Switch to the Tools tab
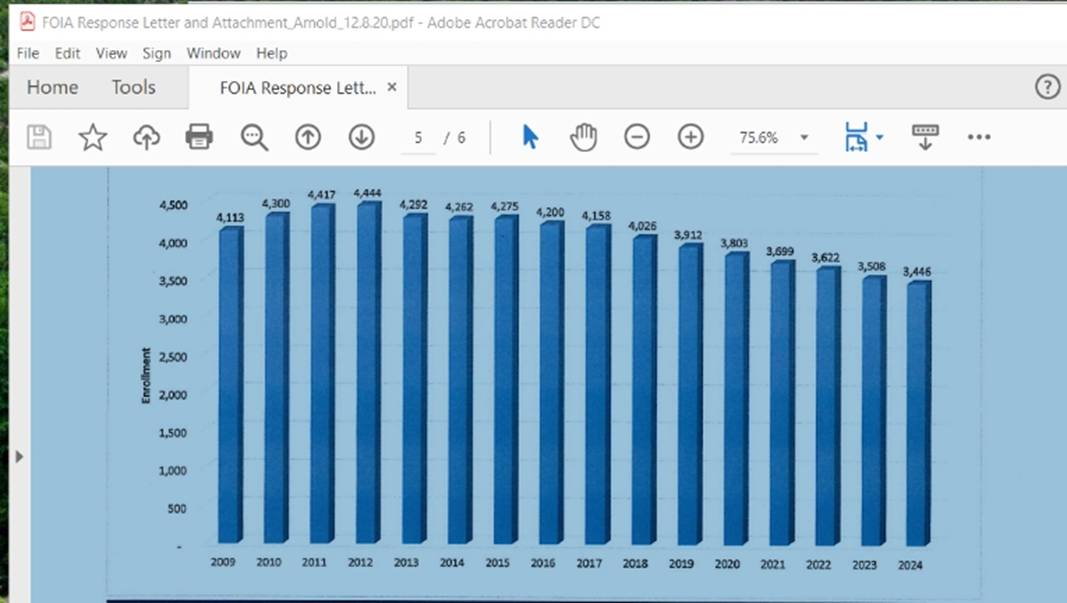The image size is (1067, 603). click(x=133, y=88)
